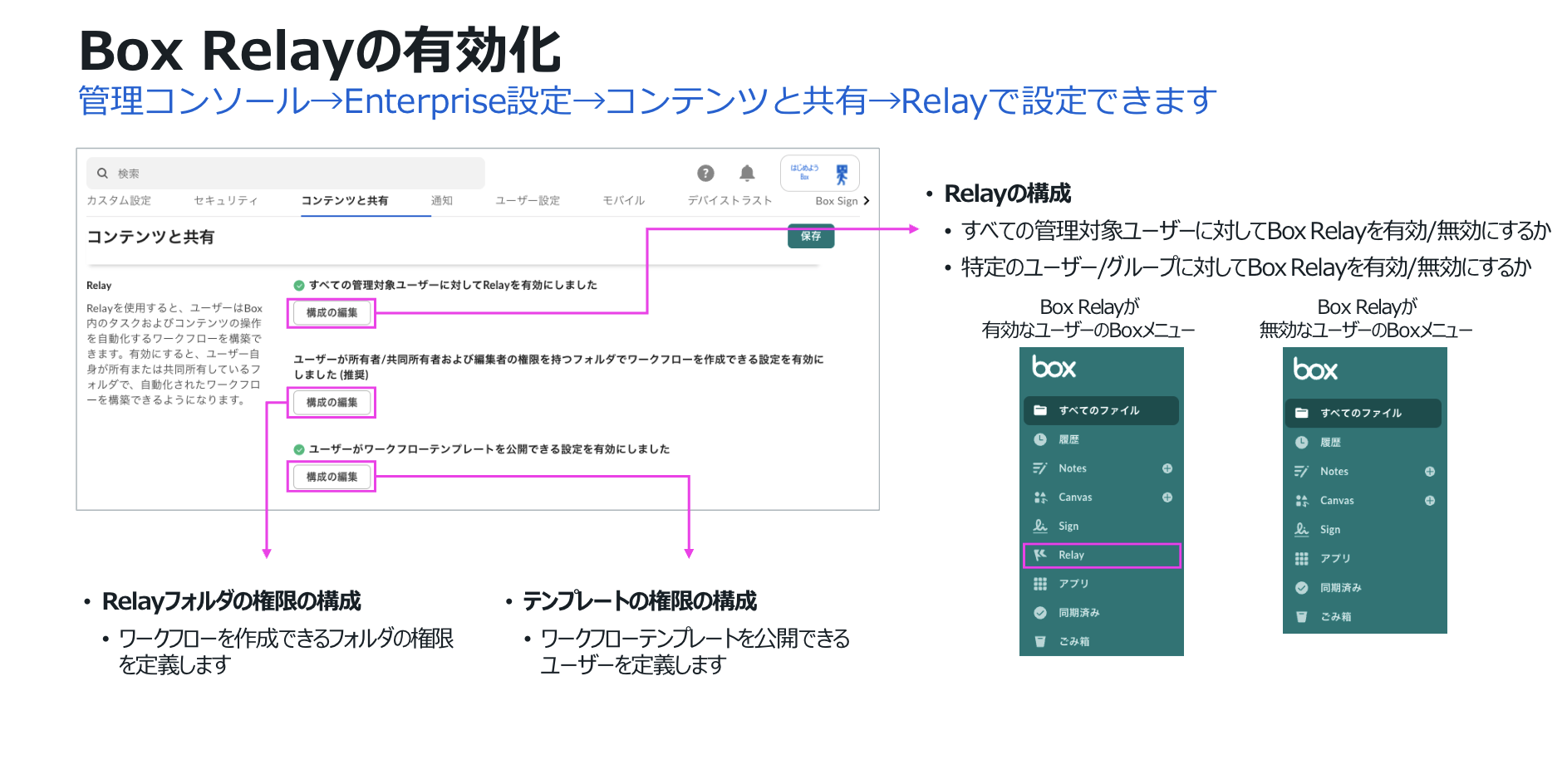
Task: Click the Relay flag icon in left Box menu
Action: [1039, 555]
